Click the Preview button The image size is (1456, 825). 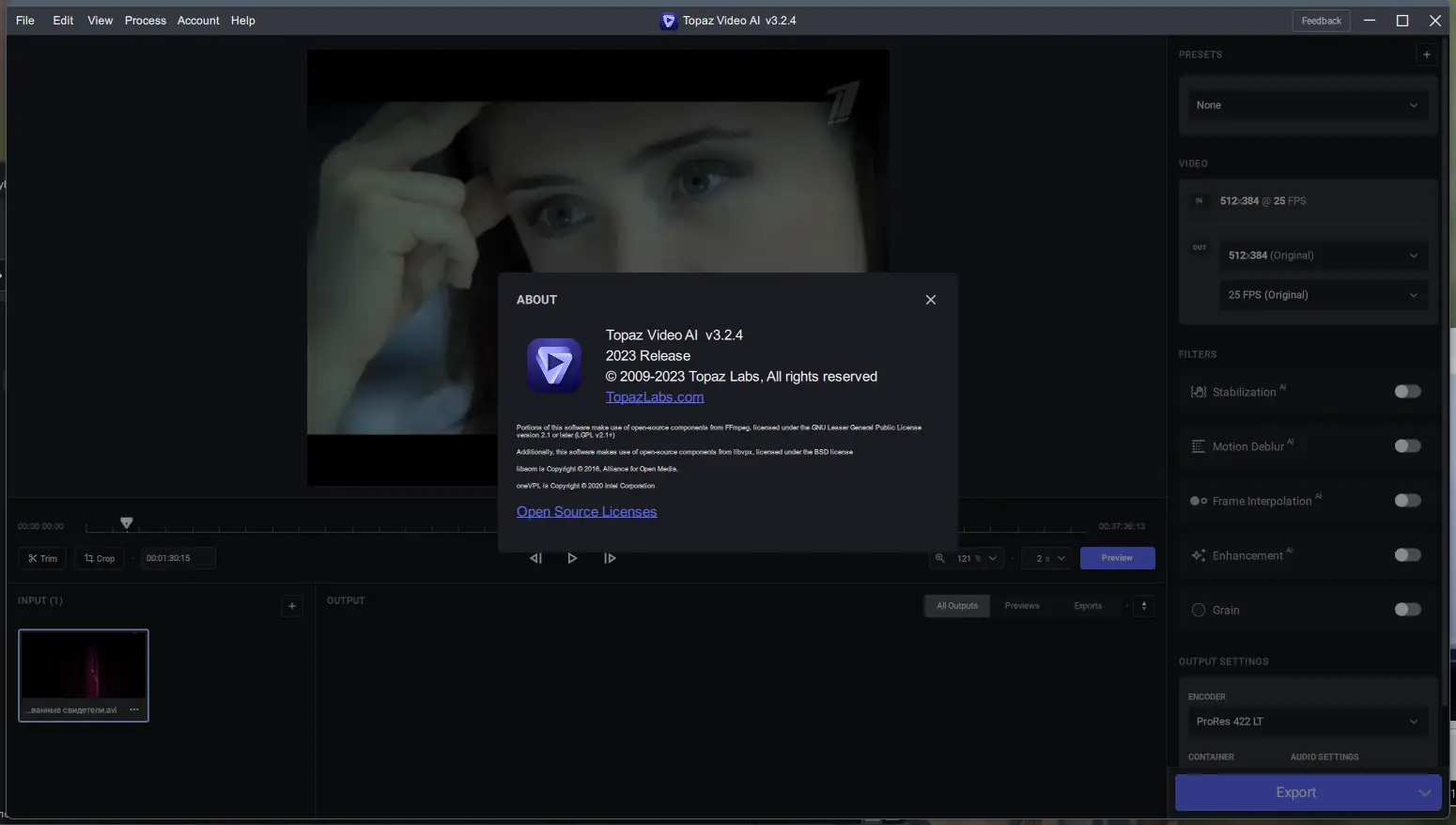pos(1117,558)
